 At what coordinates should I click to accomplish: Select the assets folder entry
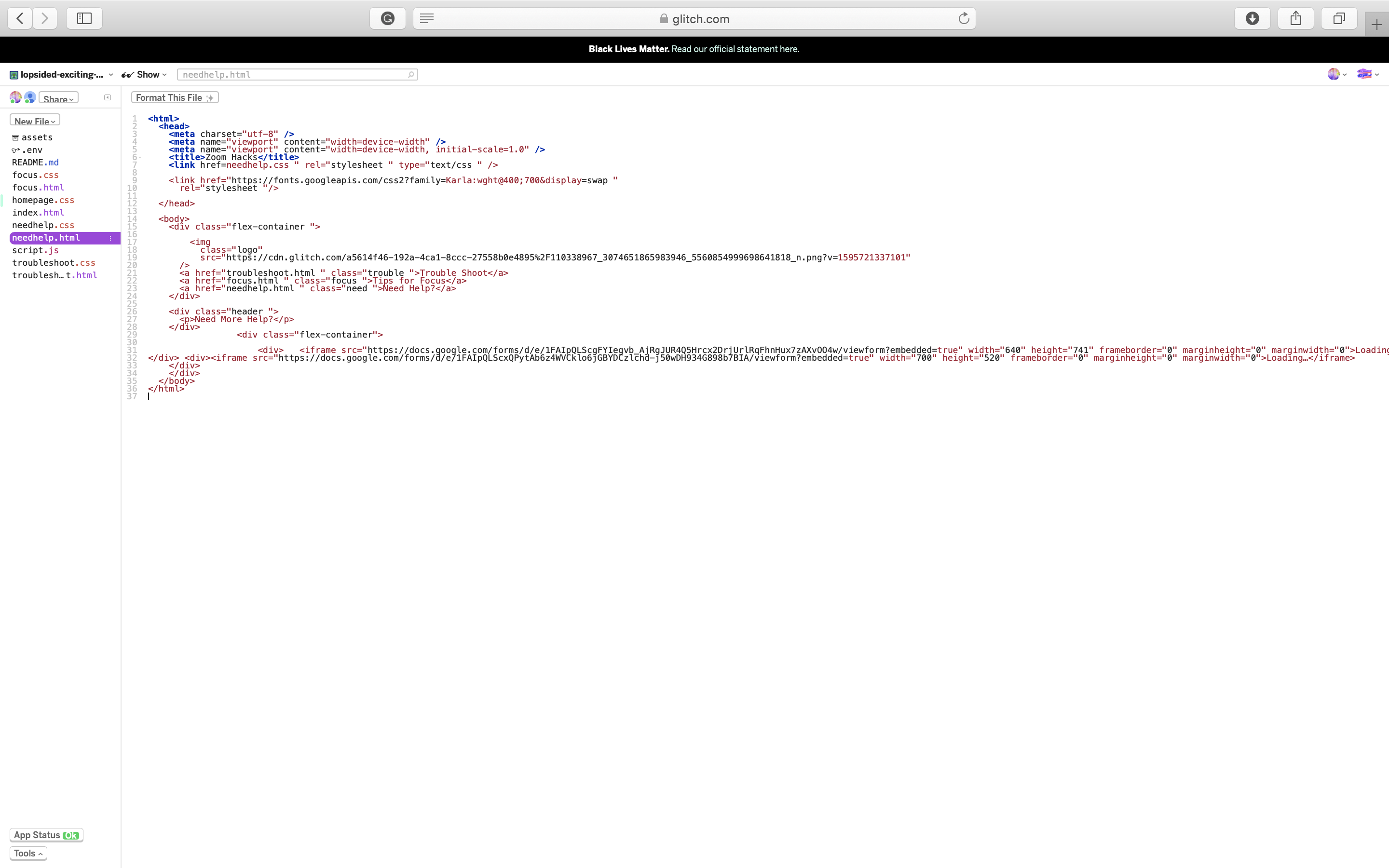tap(37, 137)
